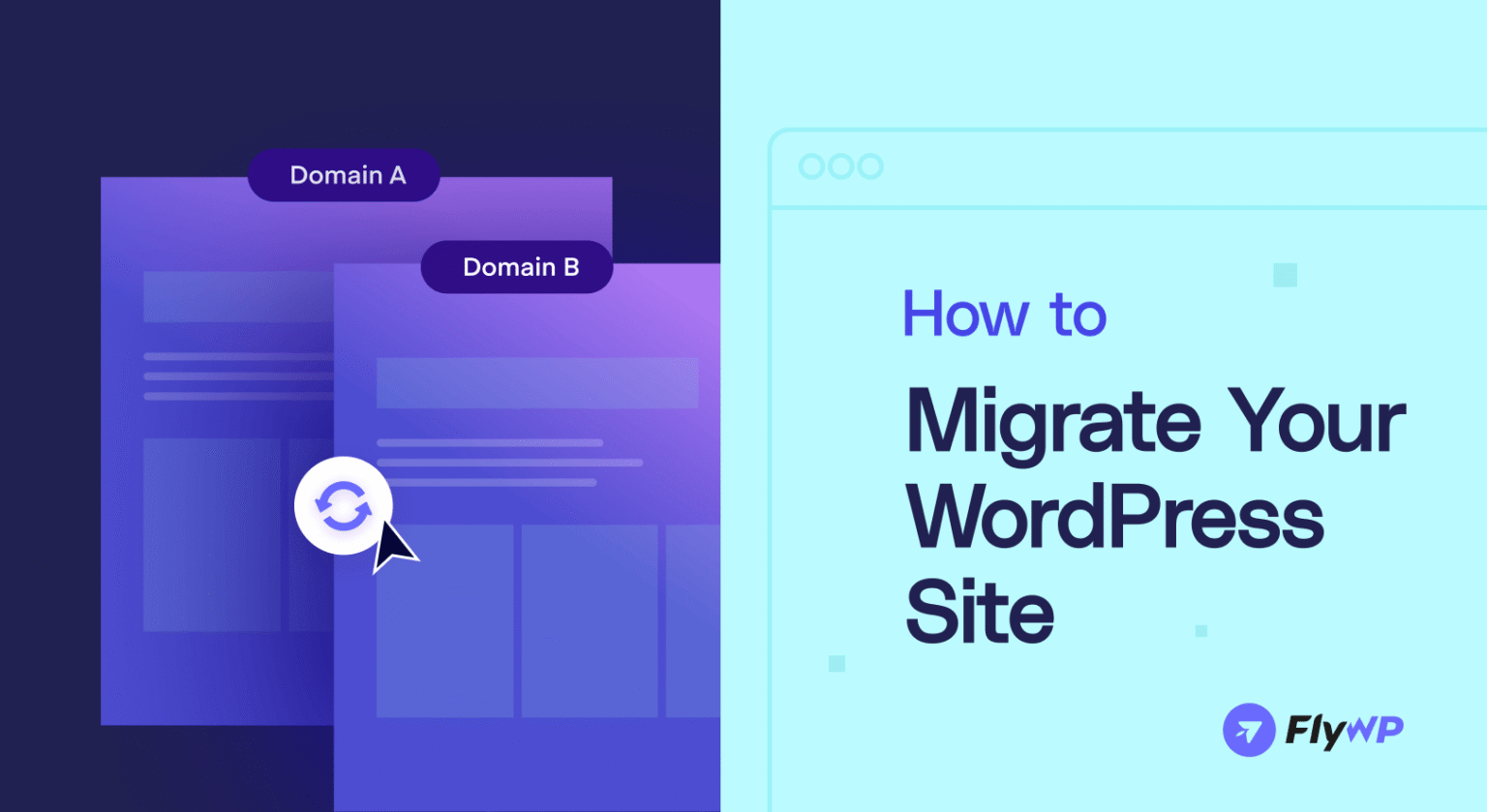Toggle the sync state between Domain A and B
Viewport: 1487px width, 812px height.
(343, 506)
